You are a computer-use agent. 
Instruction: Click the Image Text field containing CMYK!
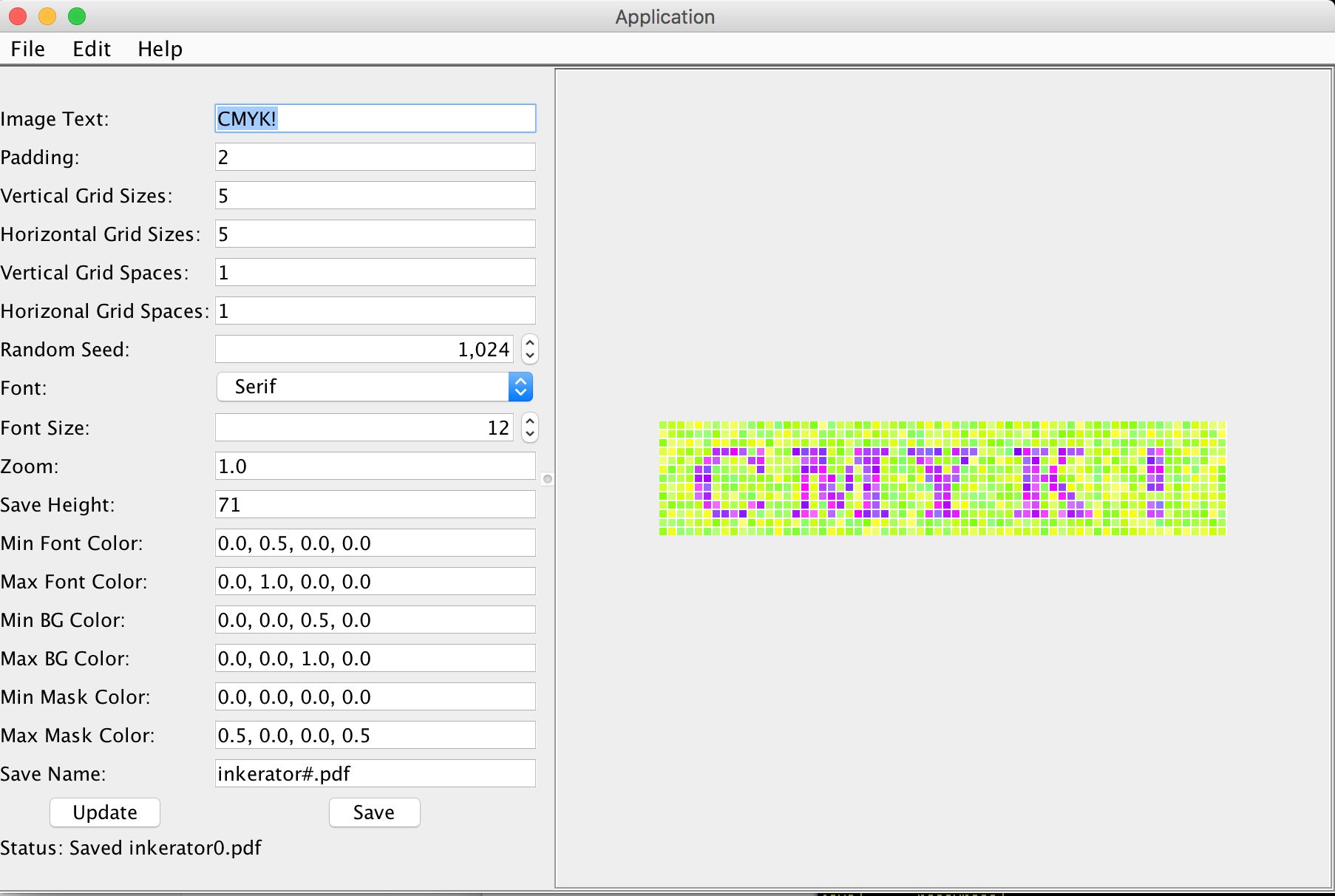tap(376, 118)
